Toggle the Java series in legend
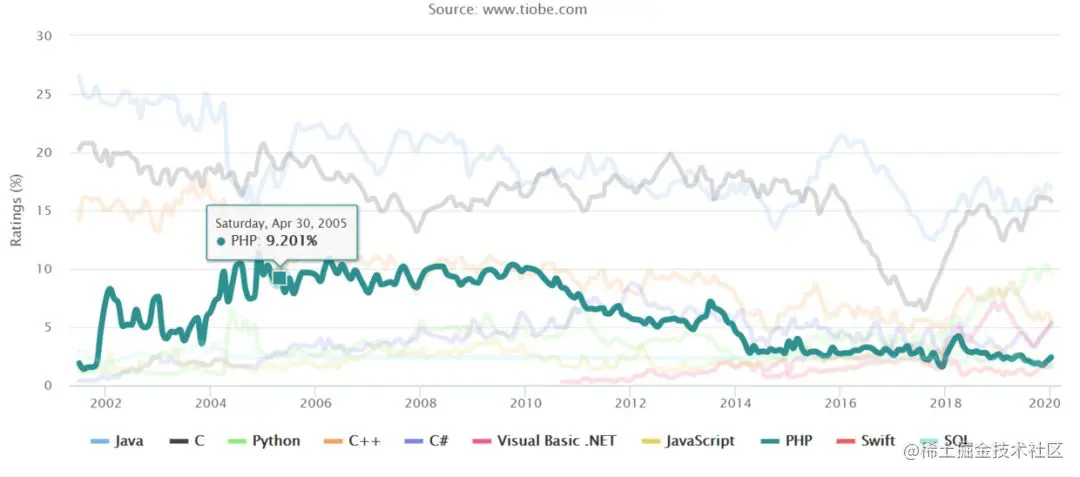 point(117,441)
